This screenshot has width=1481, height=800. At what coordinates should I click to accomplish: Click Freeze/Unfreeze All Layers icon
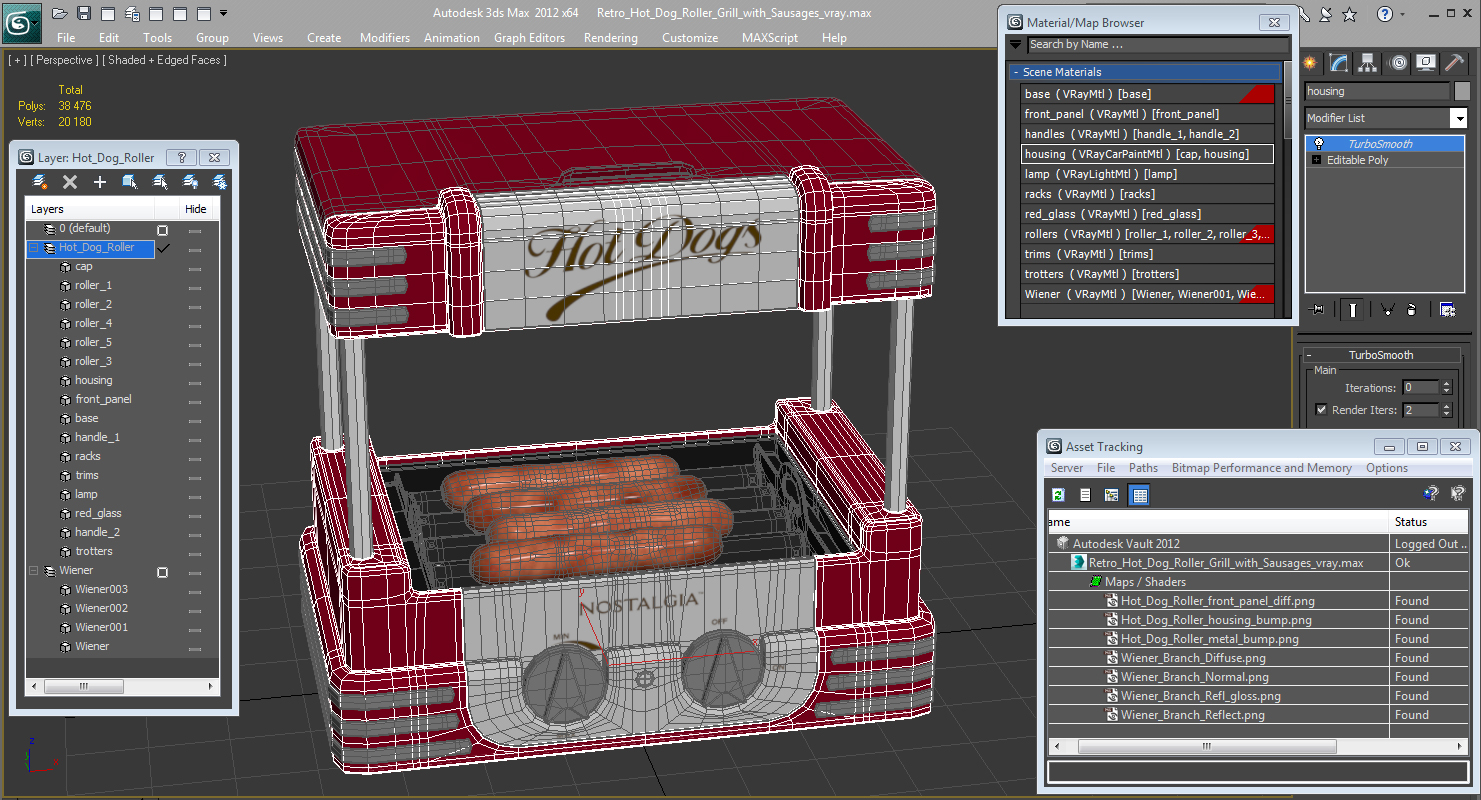(220, 181)
